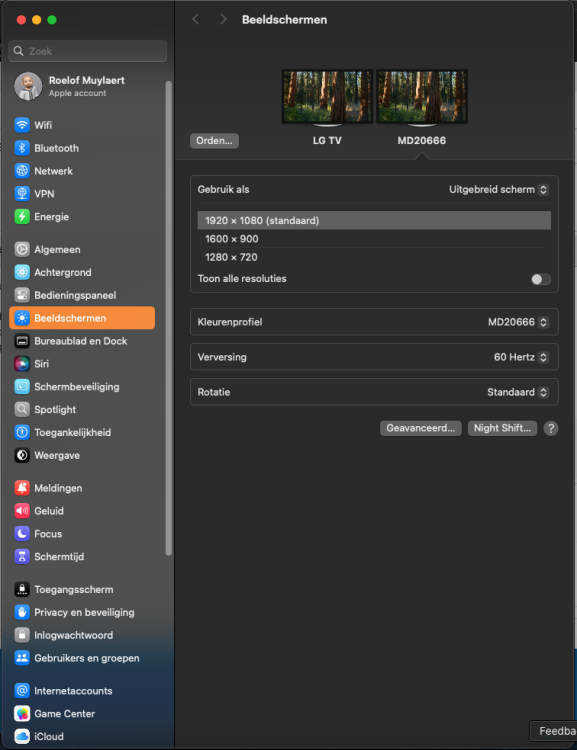The image size is (577, 750).
Task: Toggle the Toon alle resoluties switch
Action: [541, 279]
